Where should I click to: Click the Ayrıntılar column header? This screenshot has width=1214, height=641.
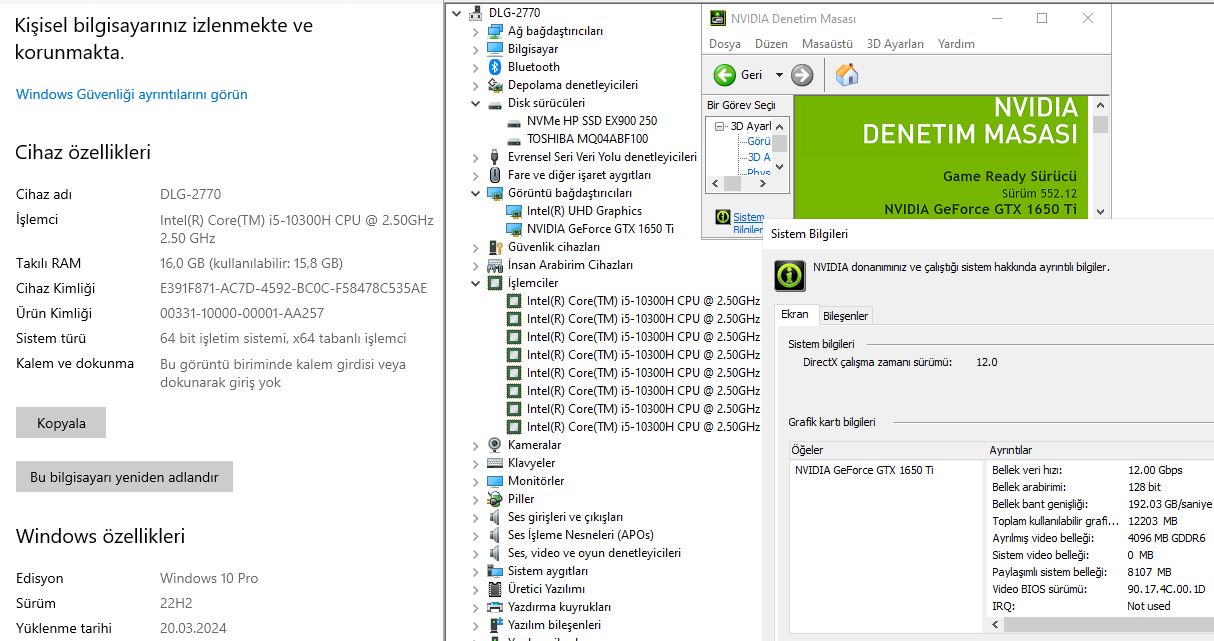tap(1100, 450)
